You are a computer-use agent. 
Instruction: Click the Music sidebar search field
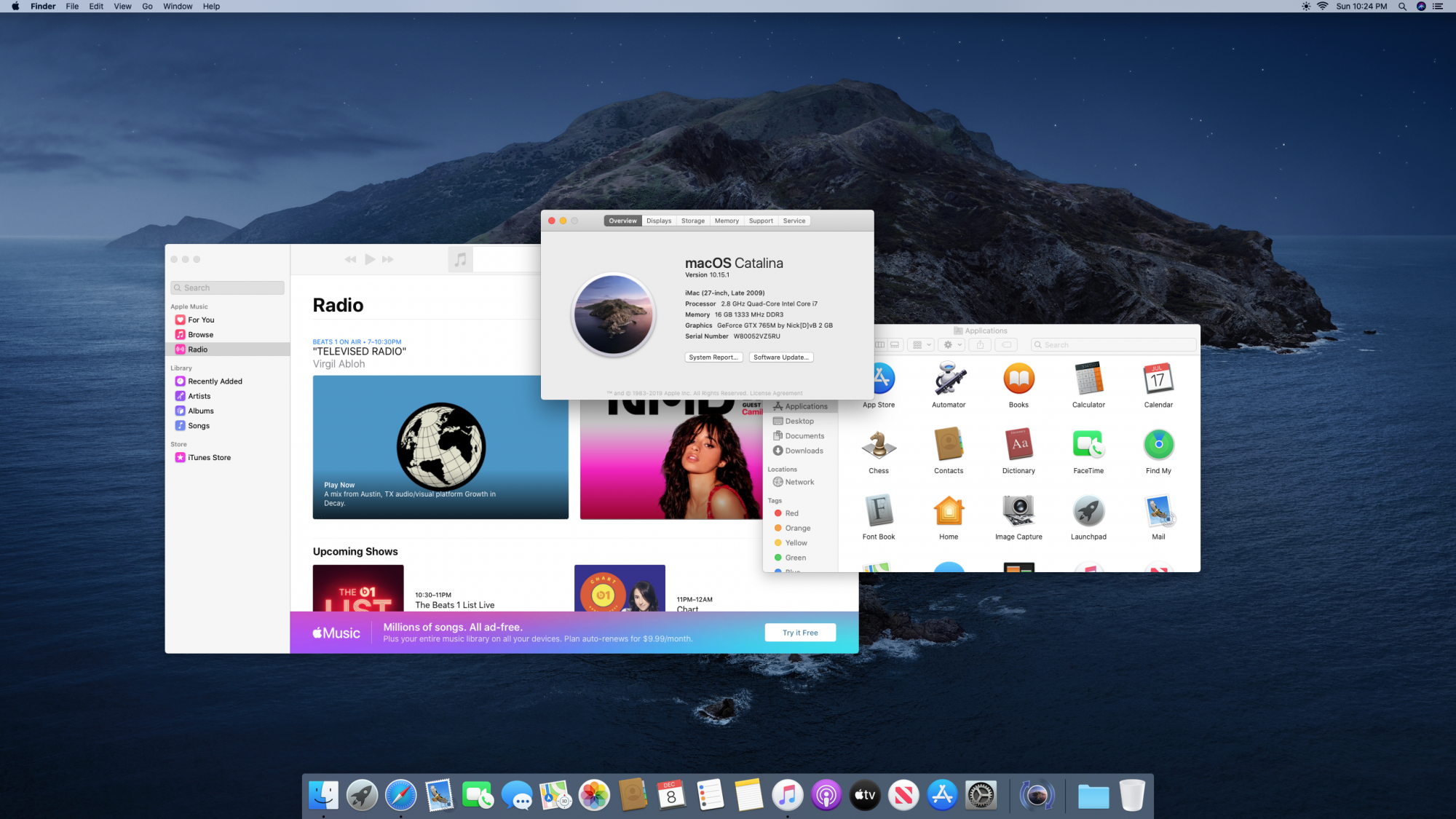pos(227,288)
